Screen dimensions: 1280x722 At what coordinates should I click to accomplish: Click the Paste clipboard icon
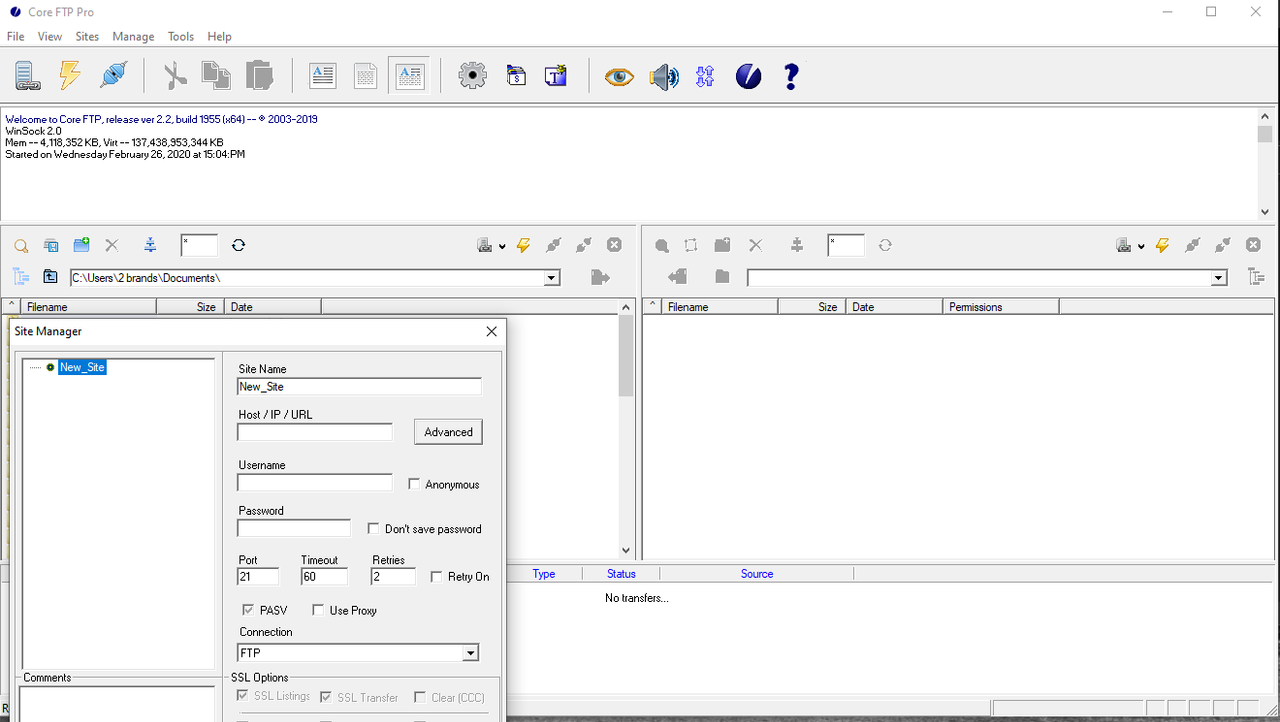[259, 76]
